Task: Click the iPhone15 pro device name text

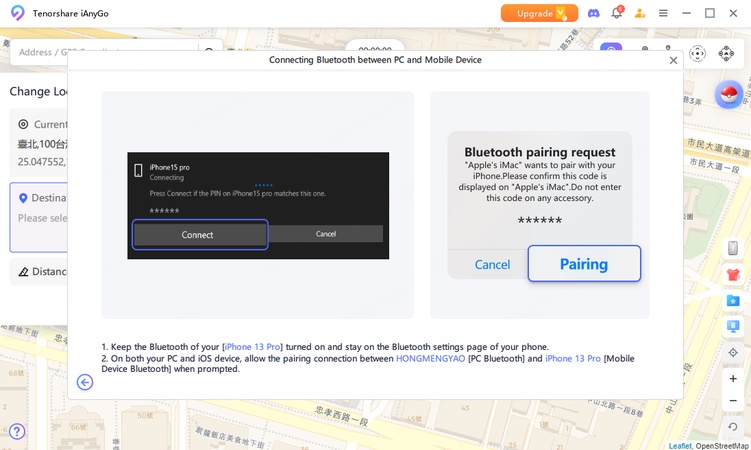Action: tap(170, 167)
